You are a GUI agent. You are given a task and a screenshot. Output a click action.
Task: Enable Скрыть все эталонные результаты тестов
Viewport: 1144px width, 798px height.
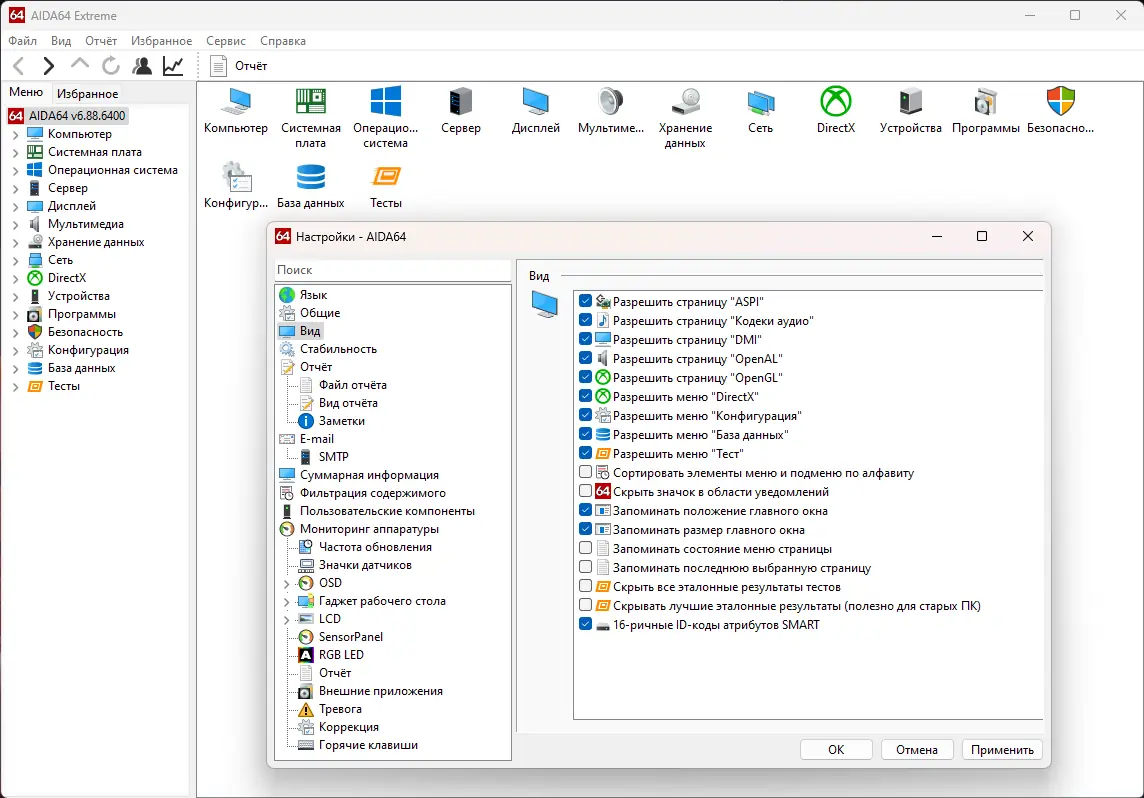(x=585, y=585)
